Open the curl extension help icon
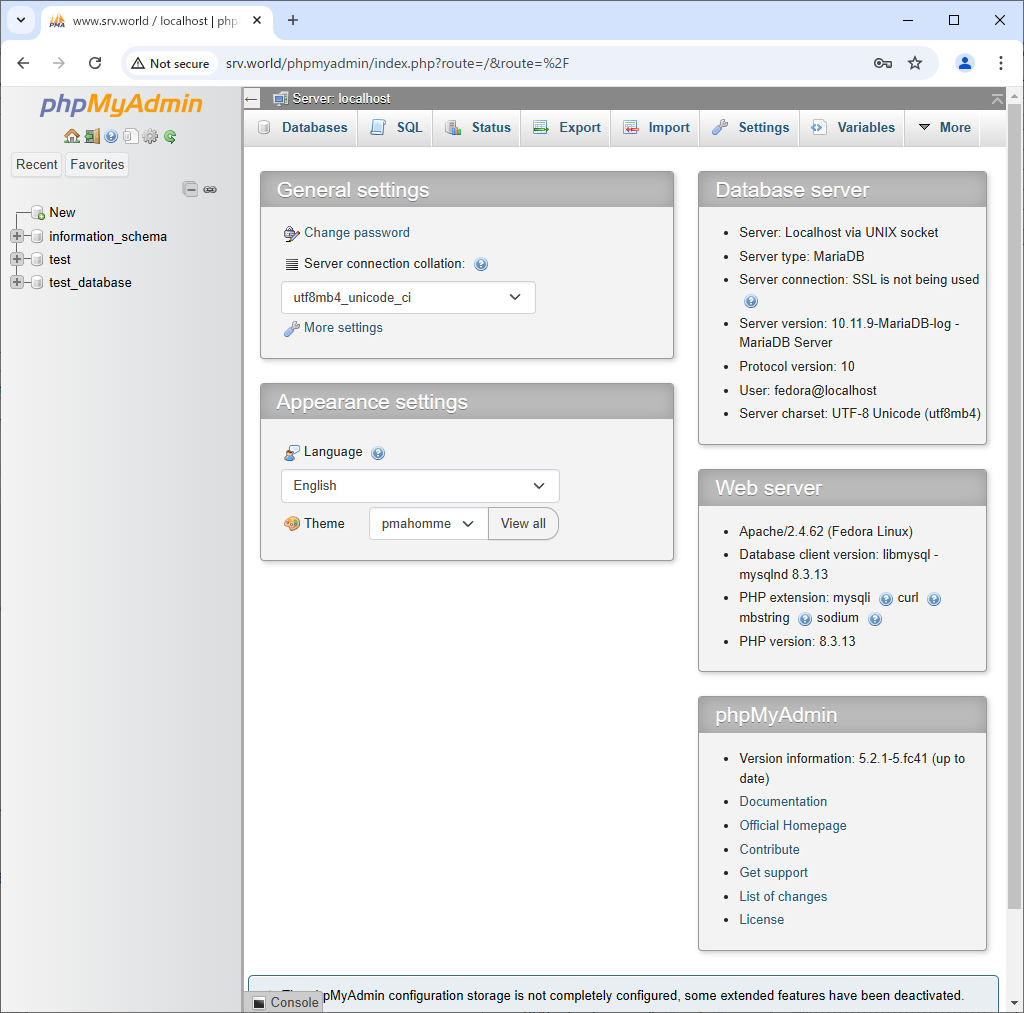This screenshot has height=1013, width=1024. [x=934, y=599]
